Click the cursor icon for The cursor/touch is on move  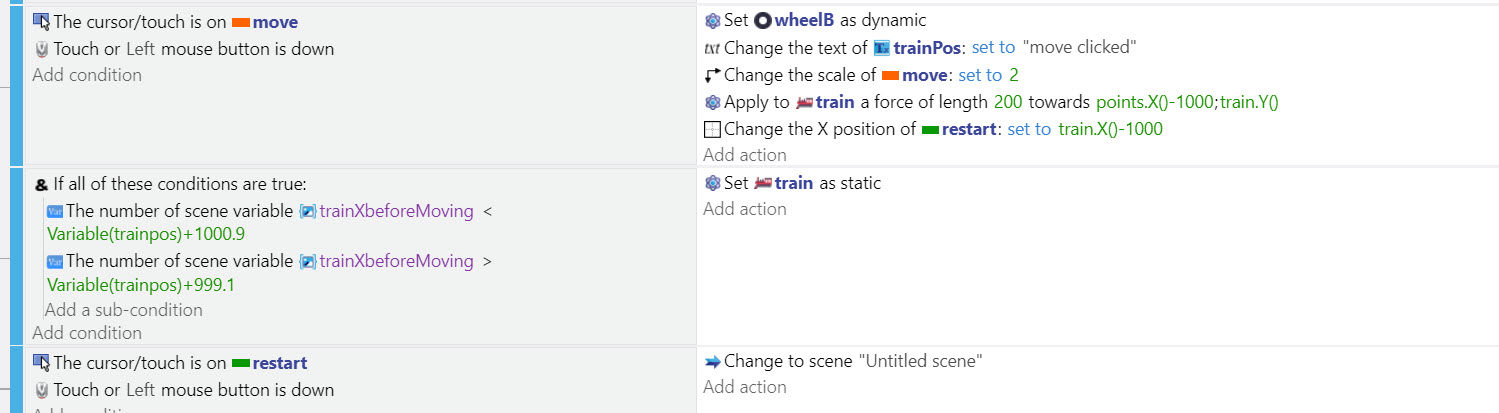[41, 22]
